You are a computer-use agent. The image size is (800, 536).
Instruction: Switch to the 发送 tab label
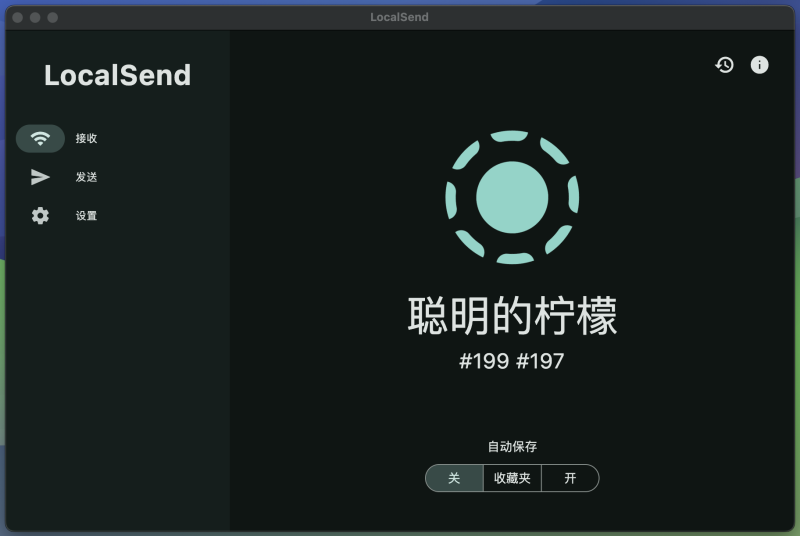(86, 177)
